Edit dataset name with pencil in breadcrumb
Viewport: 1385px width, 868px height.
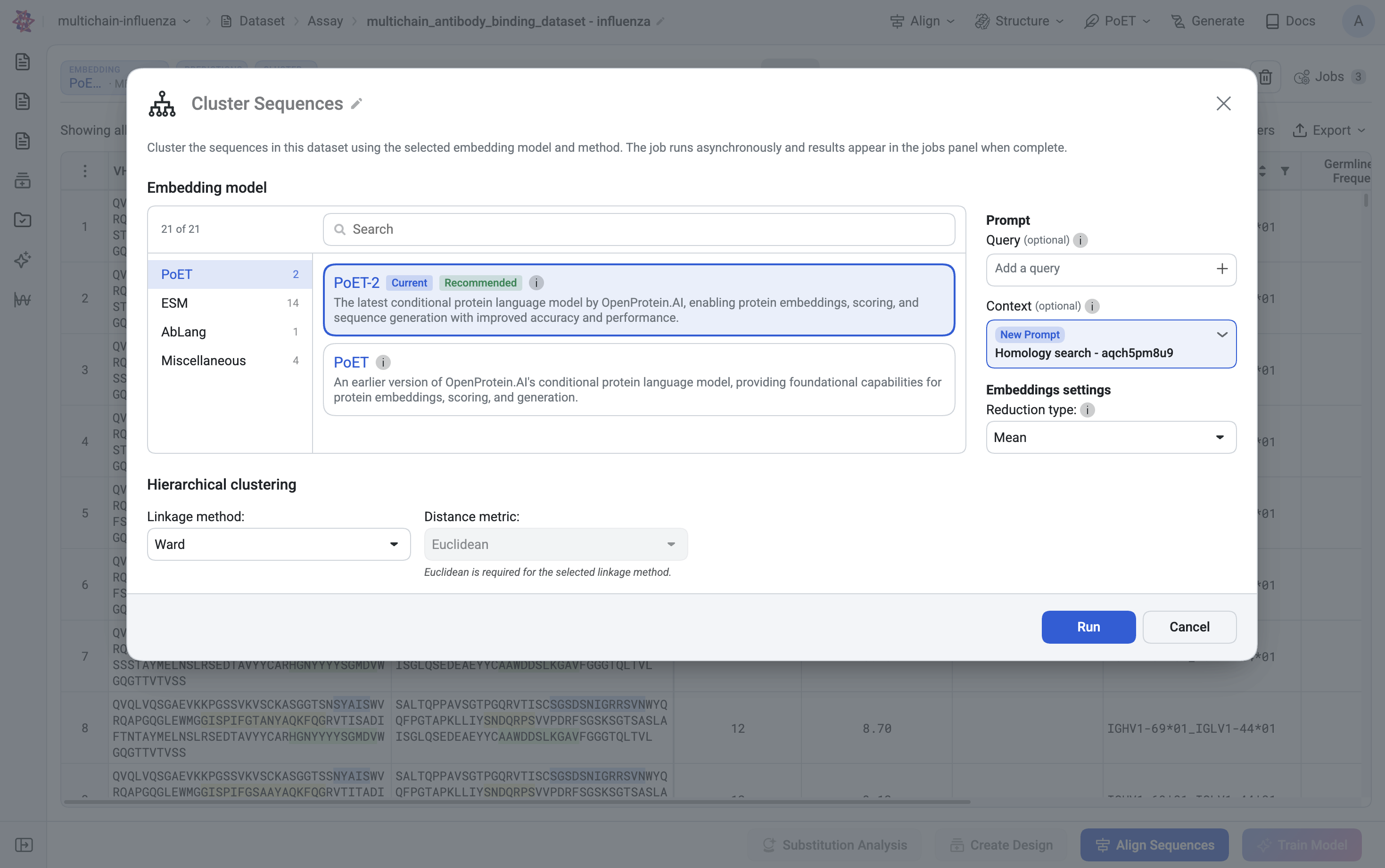pyautogui.click(x=661, y=21)
